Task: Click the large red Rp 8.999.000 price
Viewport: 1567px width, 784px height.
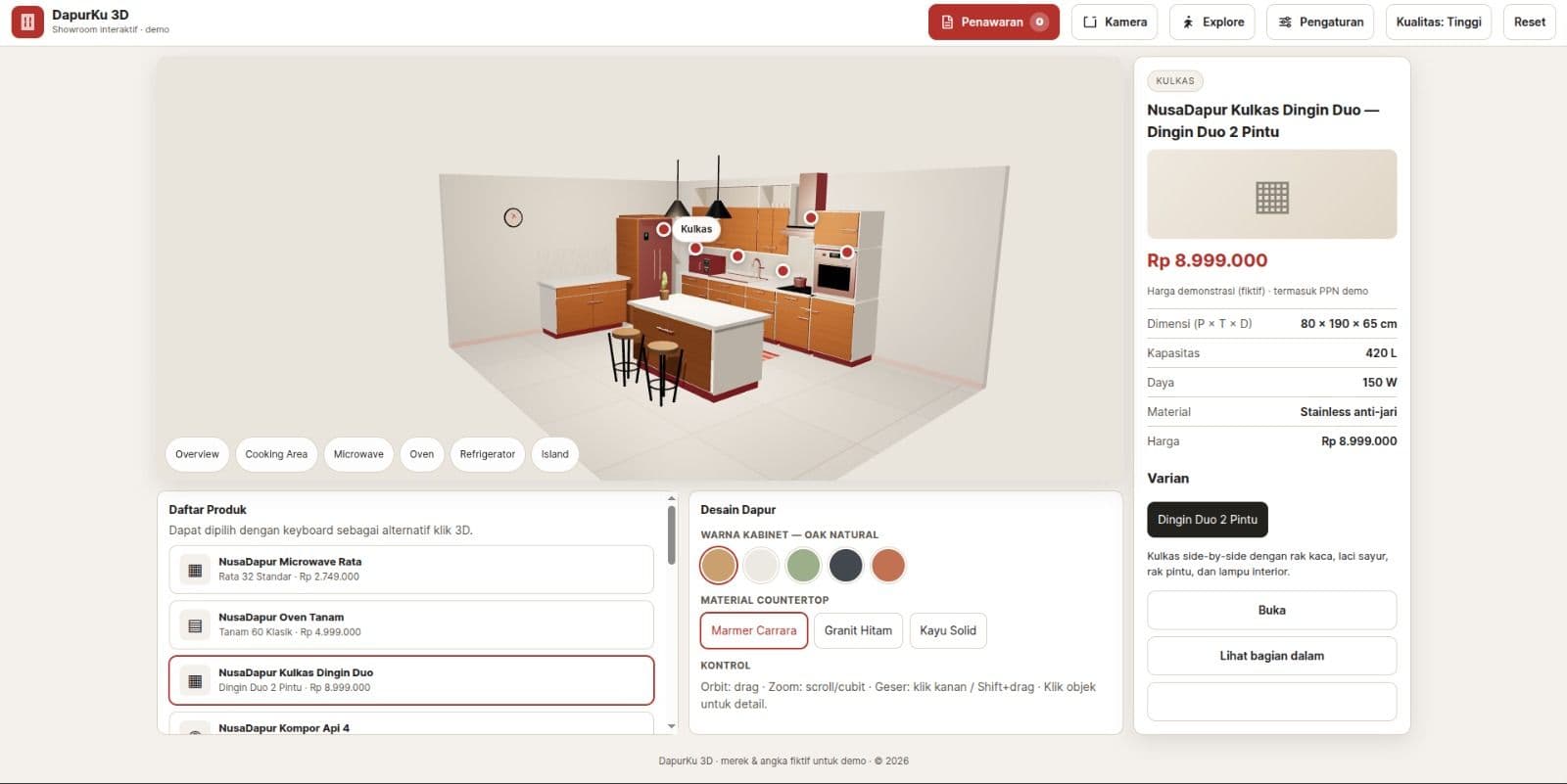Action: coord(1208,260)
